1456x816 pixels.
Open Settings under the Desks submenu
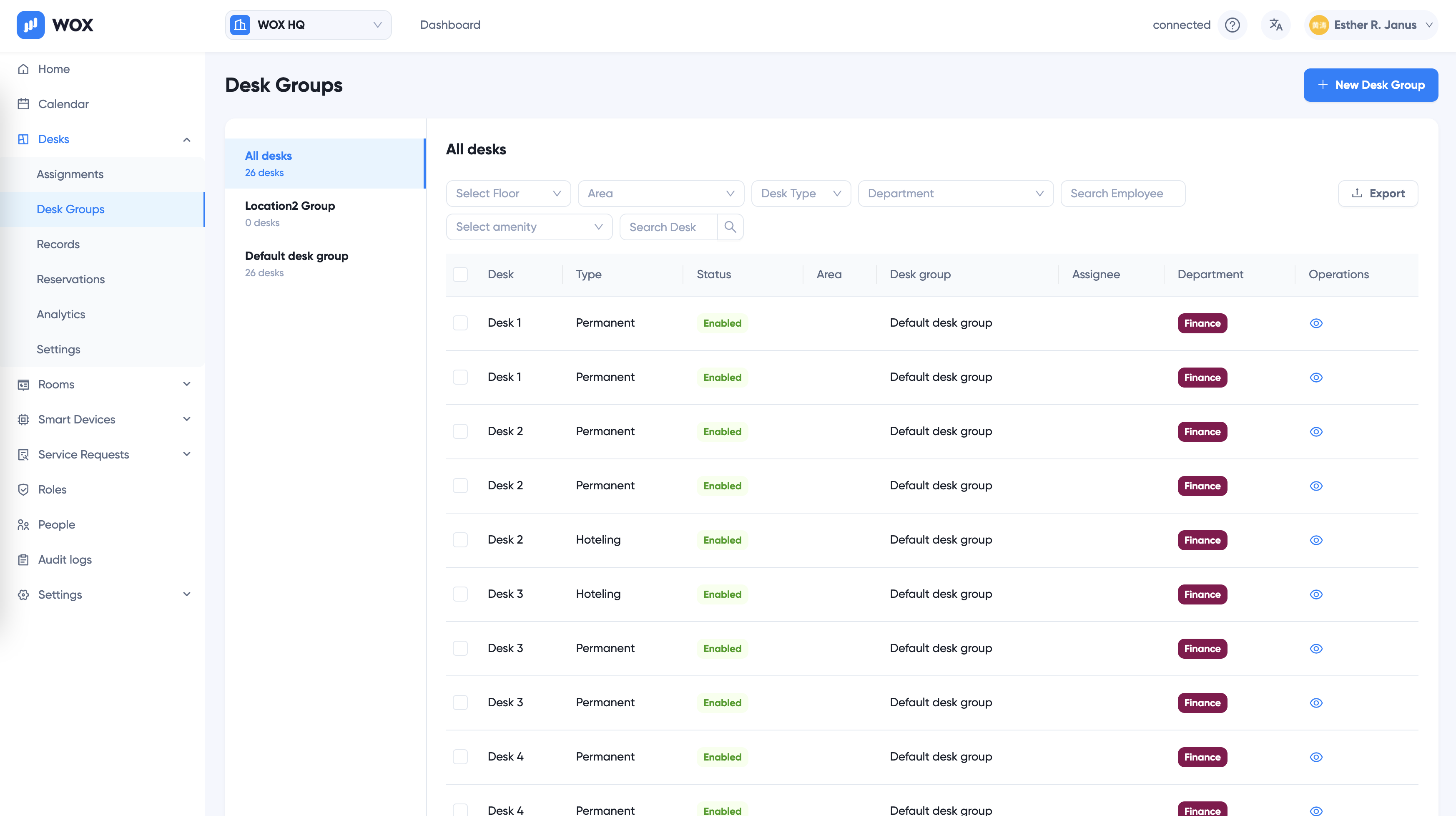click(x=58, y=350)
